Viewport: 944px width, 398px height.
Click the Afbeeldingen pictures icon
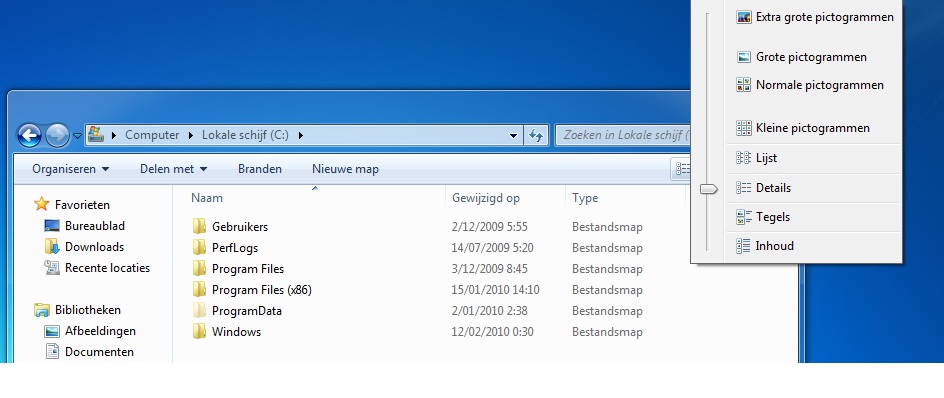pyautogui.click(x=52, y=331)
